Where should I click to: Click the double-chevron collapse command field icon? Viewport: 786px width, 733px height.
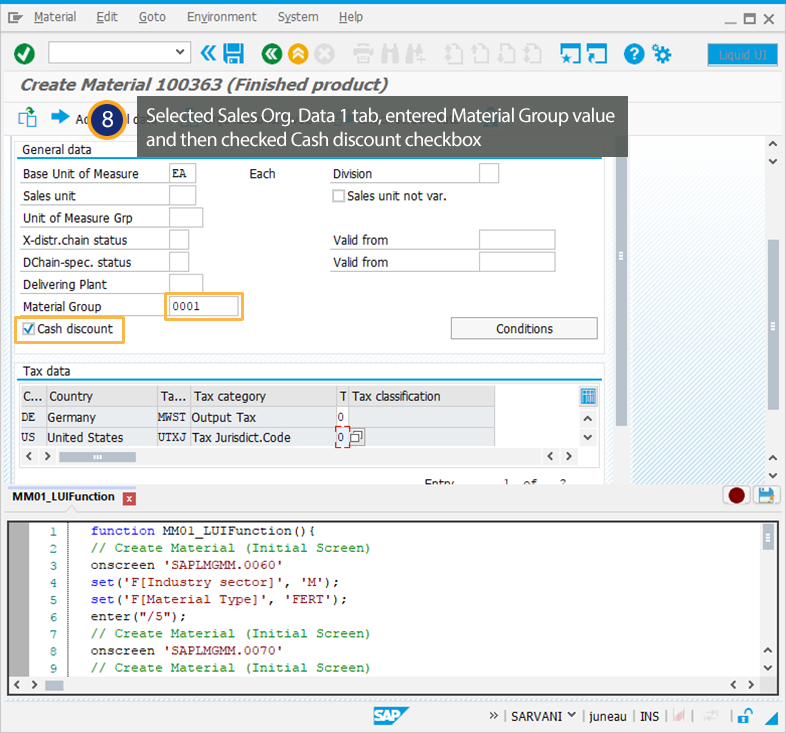(208, 53)
